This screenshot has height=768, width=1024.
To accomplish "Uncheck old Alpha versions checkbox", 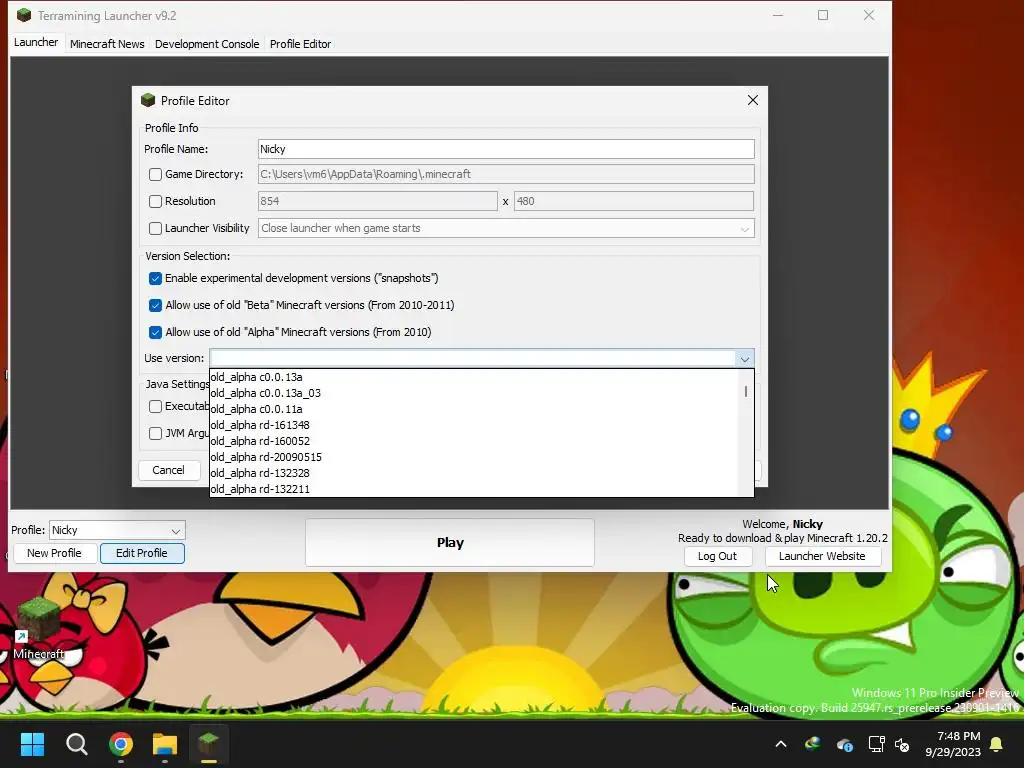I will tap(155, 332).
